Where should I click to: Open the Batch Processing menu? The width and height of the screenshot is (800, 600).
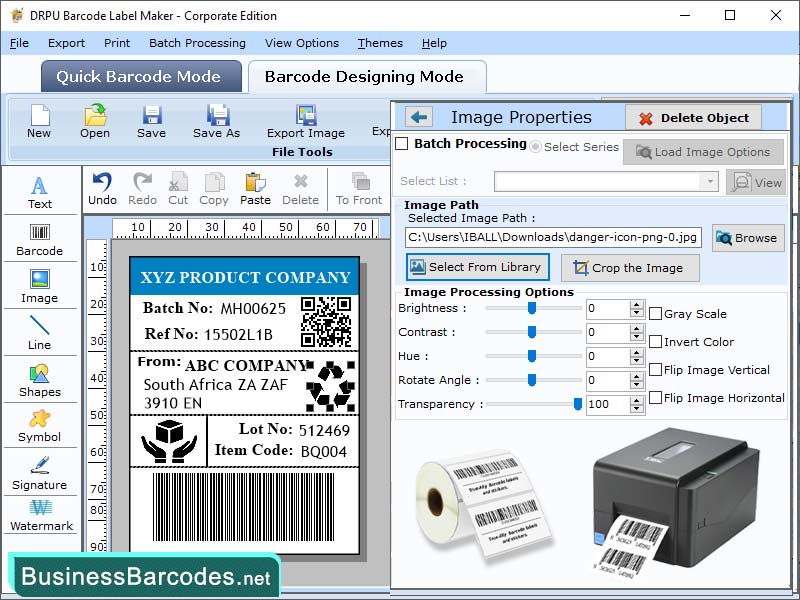point(197,43)
